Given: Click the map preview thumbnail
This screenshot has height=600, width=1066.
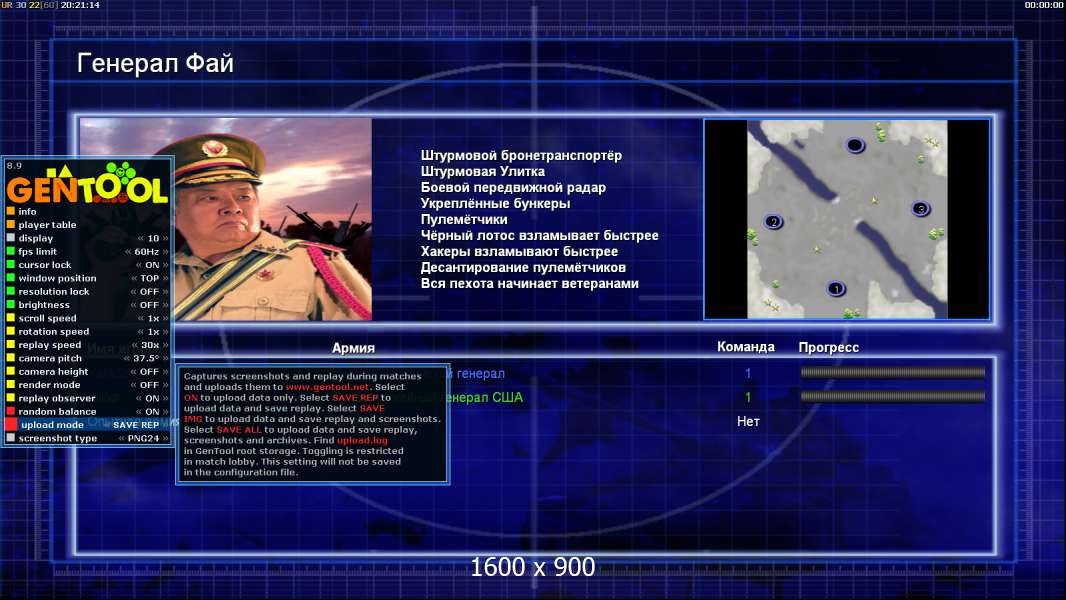Looking at the screenshot, I should pyautogui.click(x=847, y=219).
